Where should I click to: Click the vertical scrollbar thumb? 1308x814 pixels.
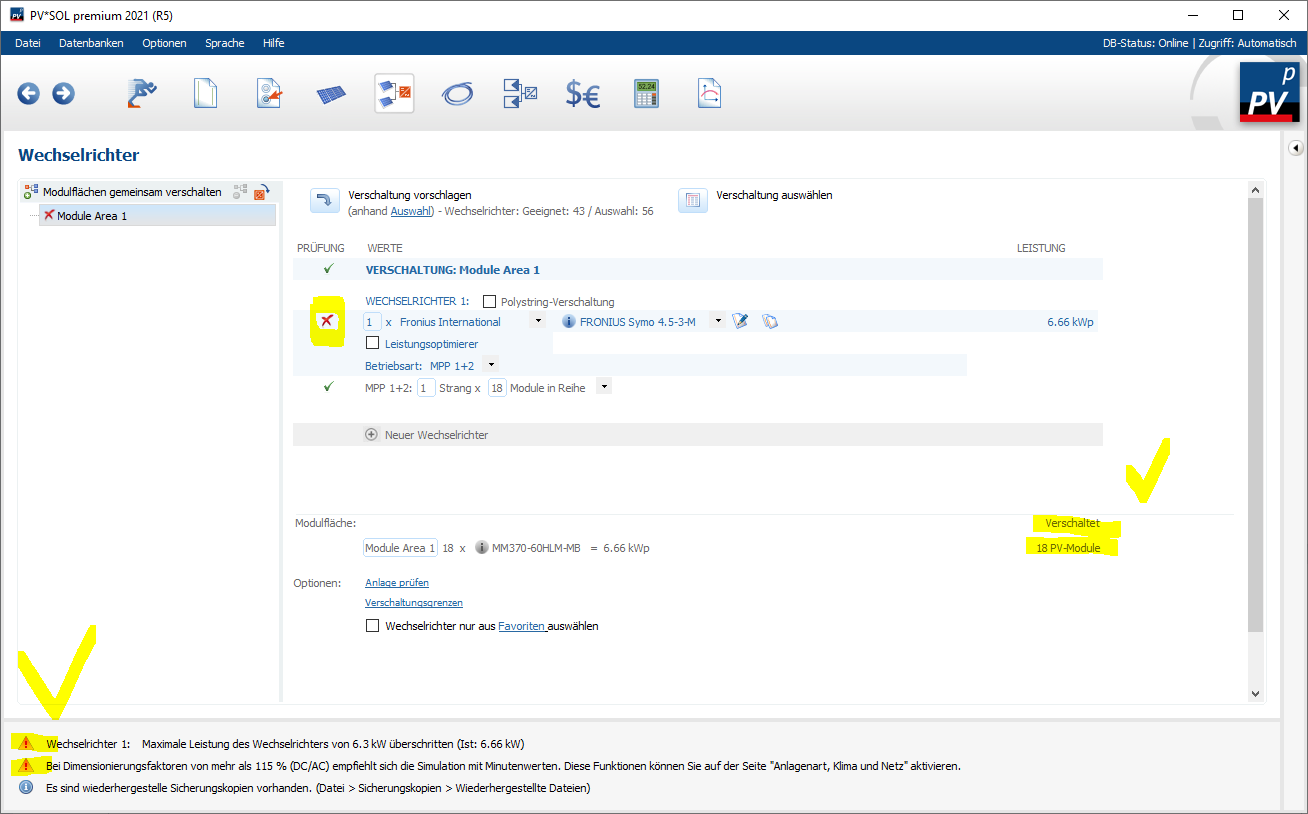pos(1256,414)
